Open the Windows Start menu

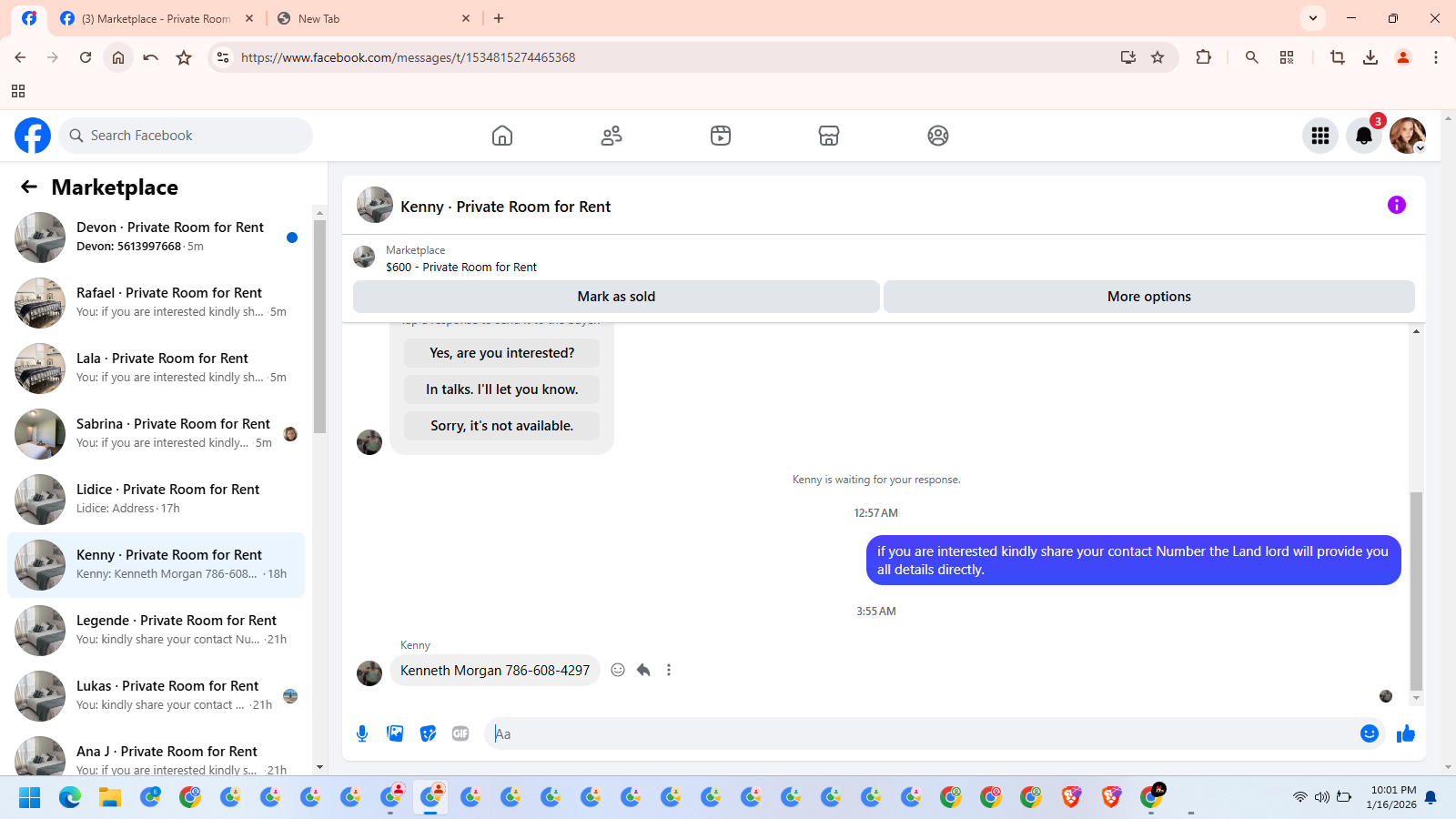pyautogui.click(x=30, y=798)
